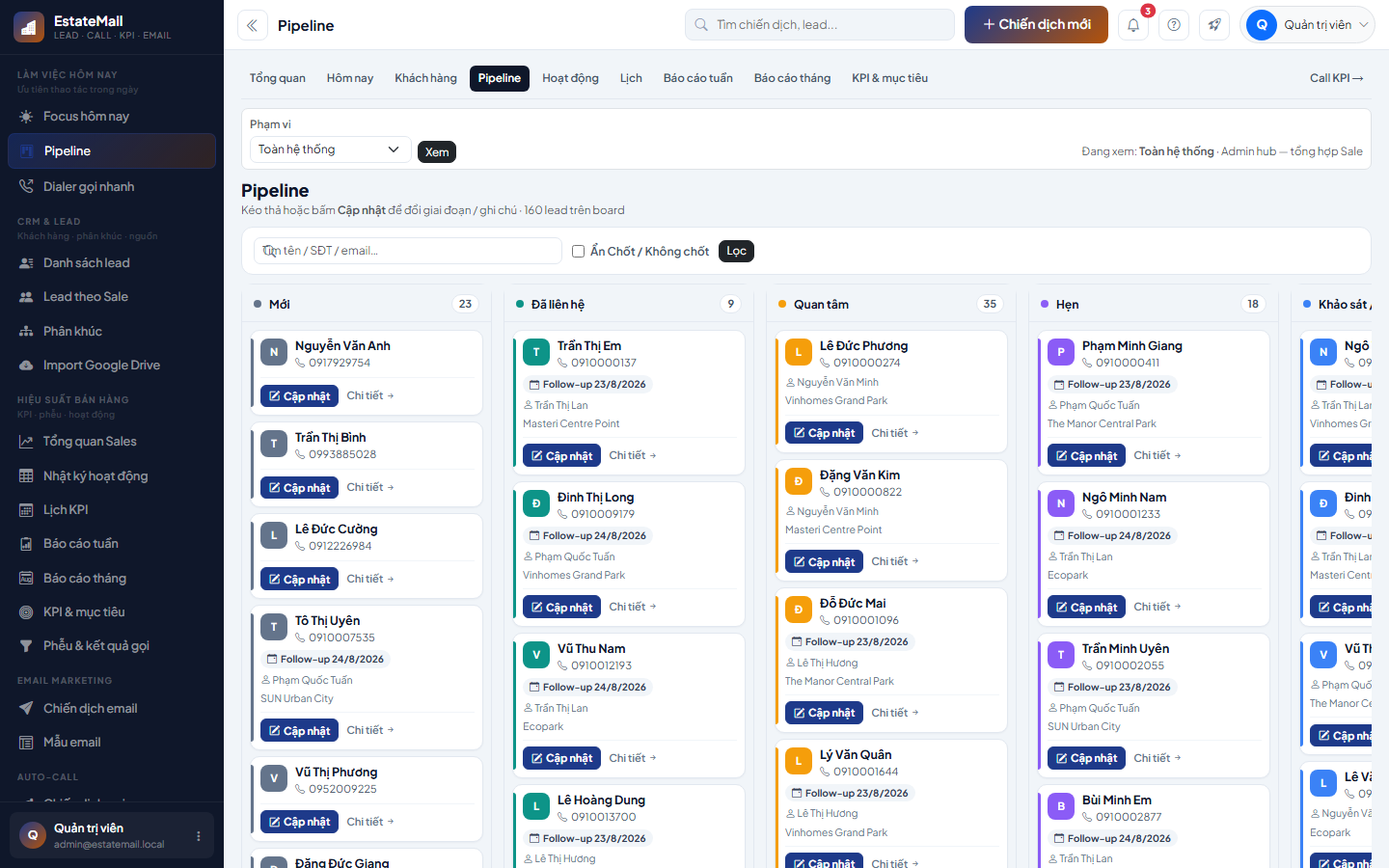Select the active Pipeline tab
1389x868 pixels.
(500, 78)
